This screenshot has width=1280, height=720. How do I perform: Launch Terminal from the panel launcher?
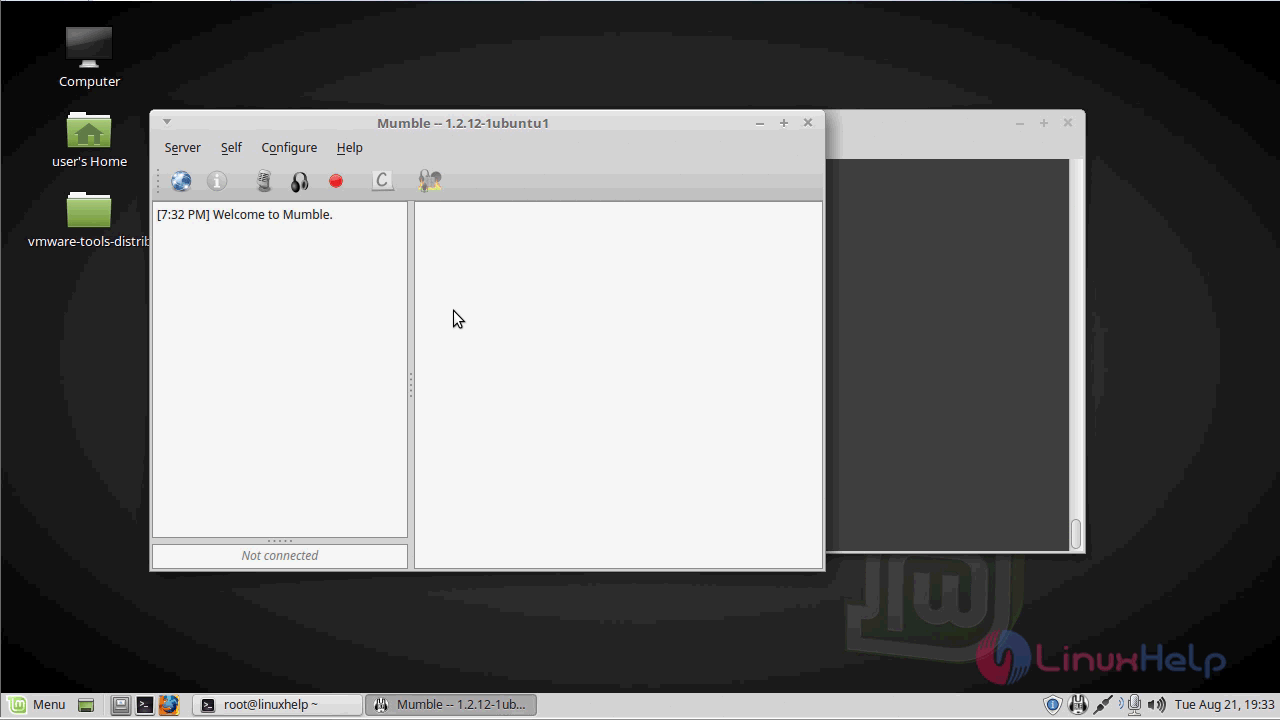click(145, 705)
